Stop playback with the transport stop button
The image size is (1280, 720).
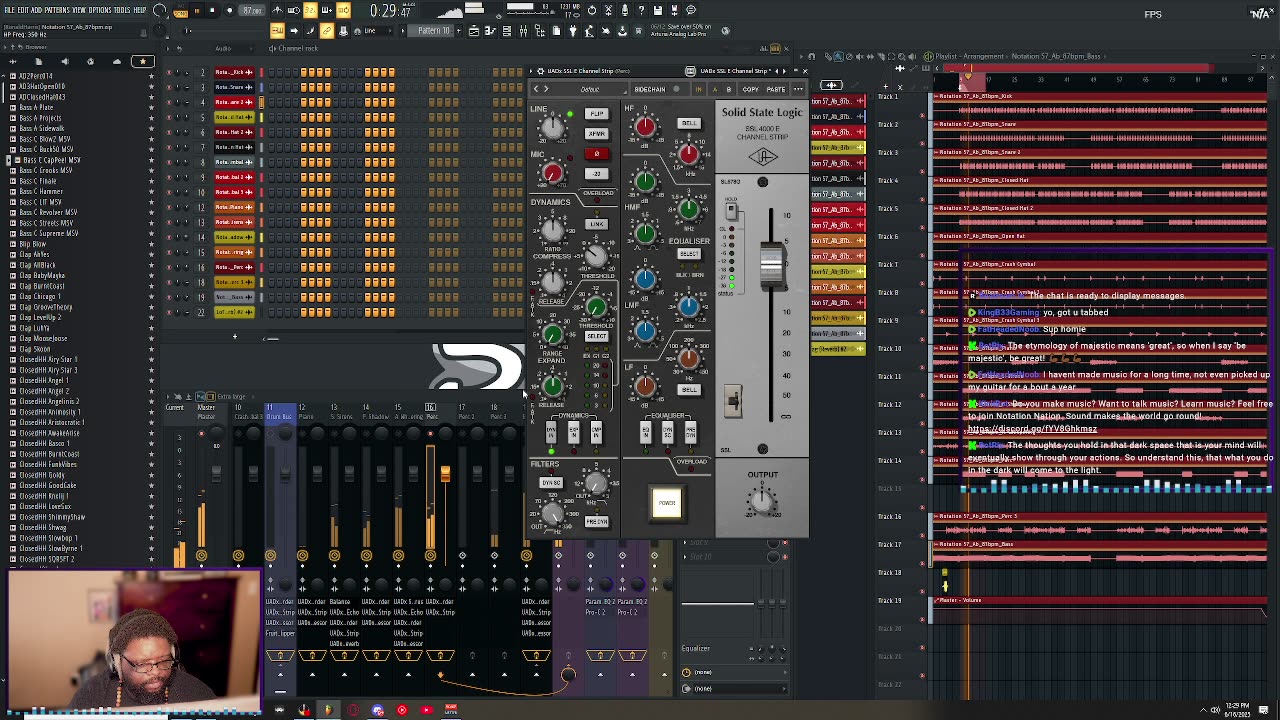(212, 11)
